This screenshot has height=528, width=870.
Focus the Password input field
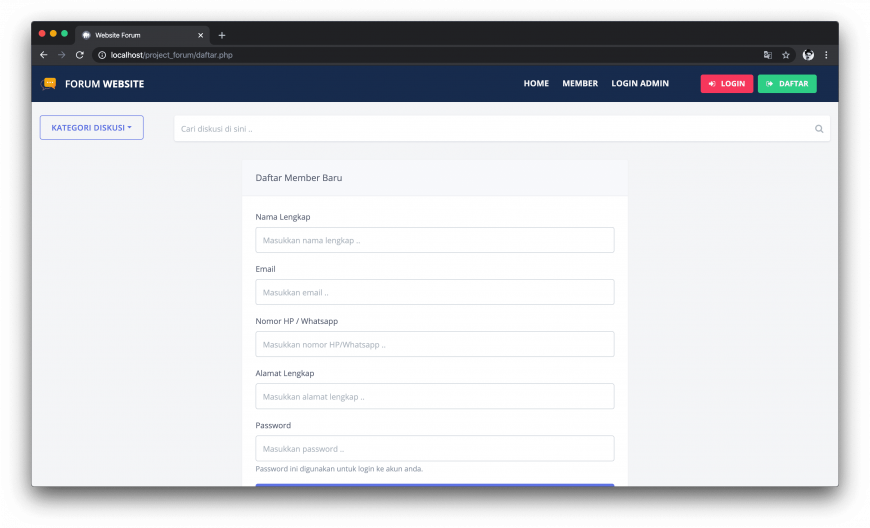coord(435,449)
